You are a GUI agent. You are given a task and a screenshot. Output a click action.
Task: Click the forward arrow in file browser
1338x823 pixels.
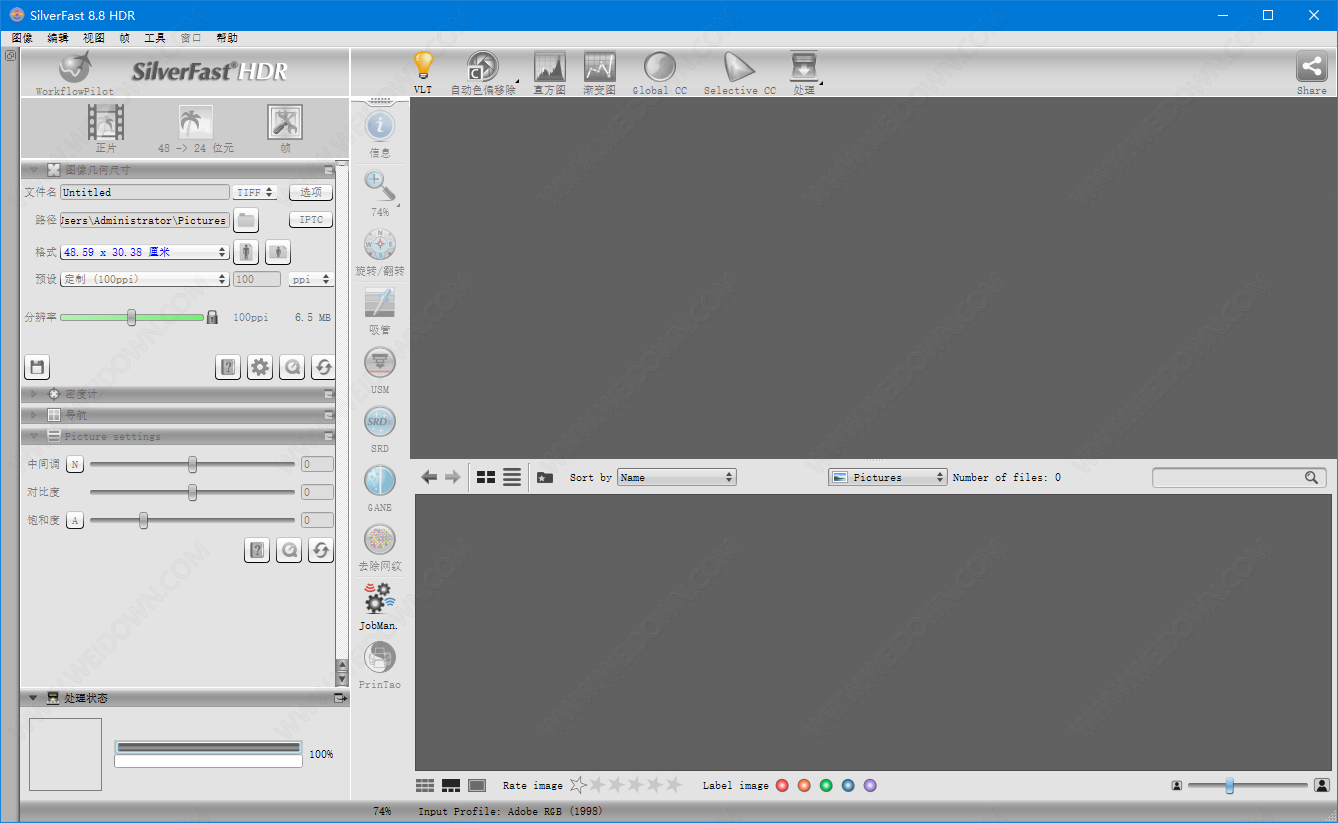[x=453, y=477]
